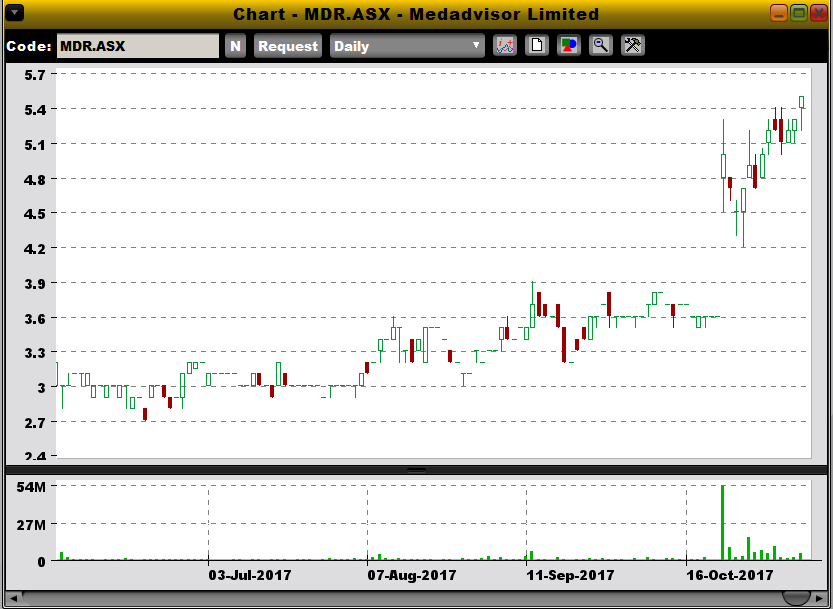This screenshot has height=609, width=833.
Task: Click the Code: label
Action: pos(29,46)
